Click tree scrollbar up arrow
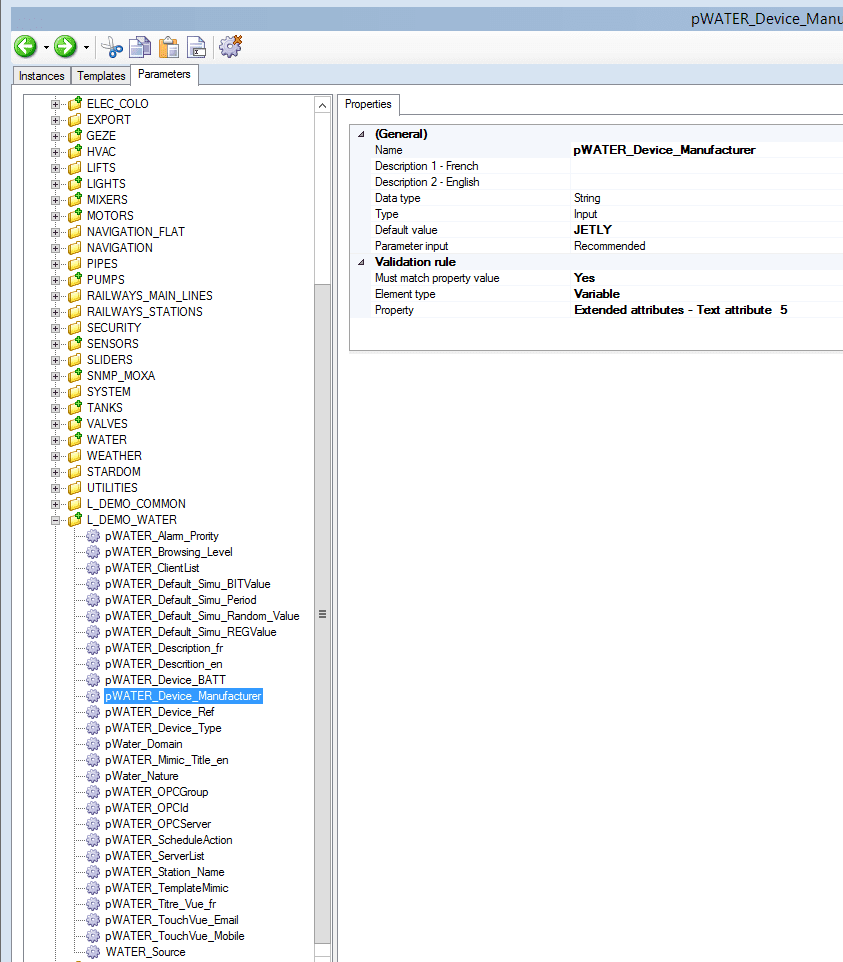This screenshot has height=962, width=843. point(322,105)
